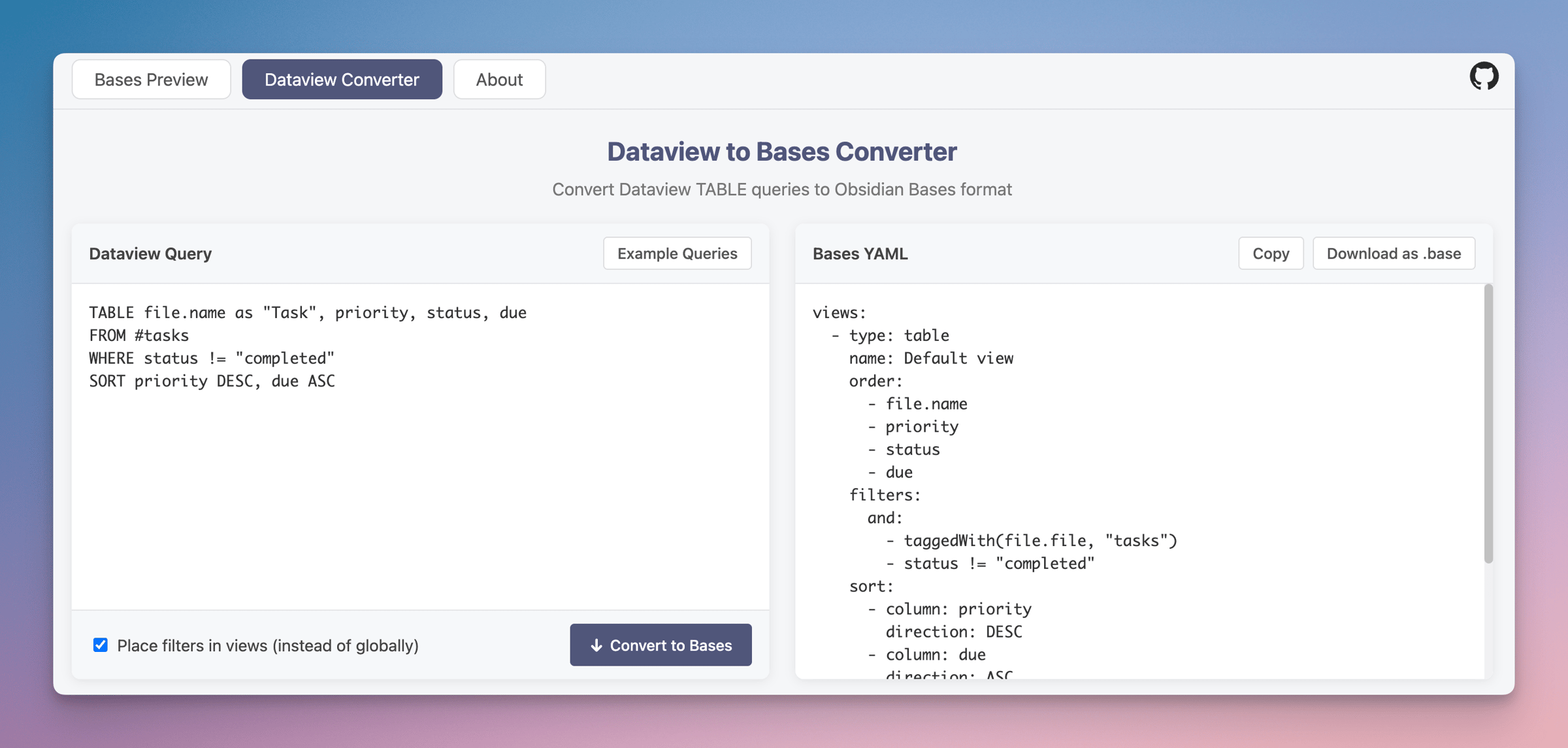Screen dimensions: 1568x748
Task: Click Convert to Bases button
Action: (x=661, y=645)
